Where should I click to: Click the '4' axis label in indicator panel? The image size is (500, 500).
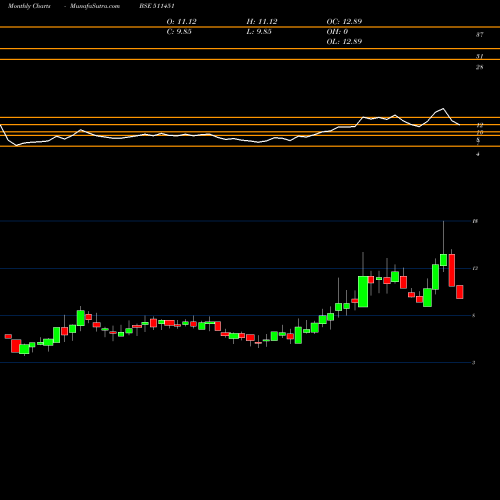[478, 154]
